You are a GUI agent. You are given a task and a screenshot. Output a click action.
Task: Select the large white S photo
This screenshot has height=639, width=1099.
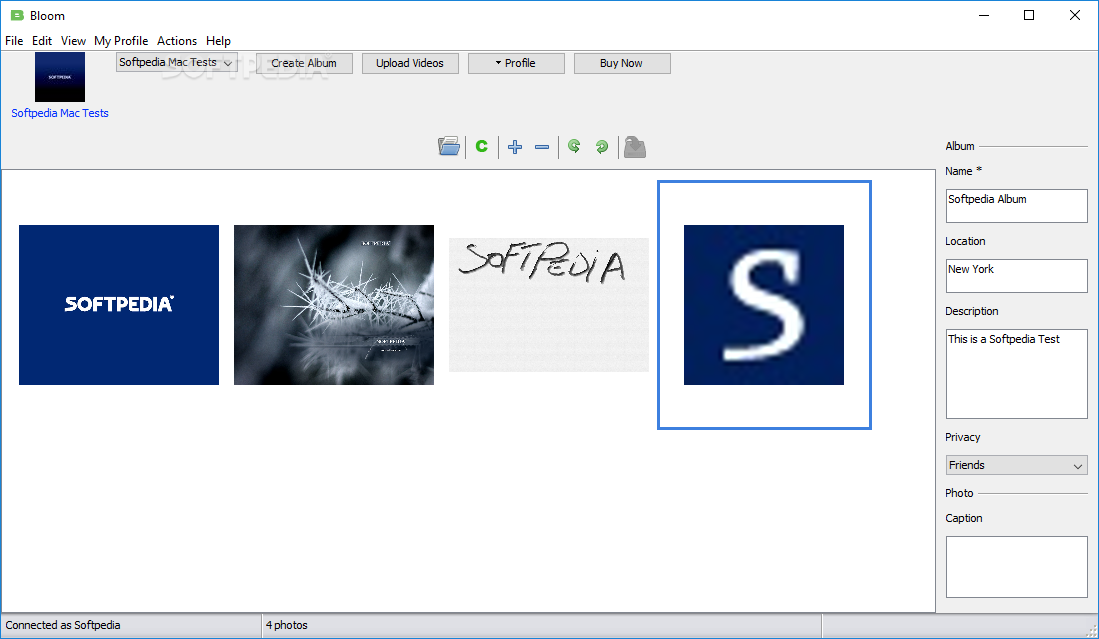pos(764,305)
